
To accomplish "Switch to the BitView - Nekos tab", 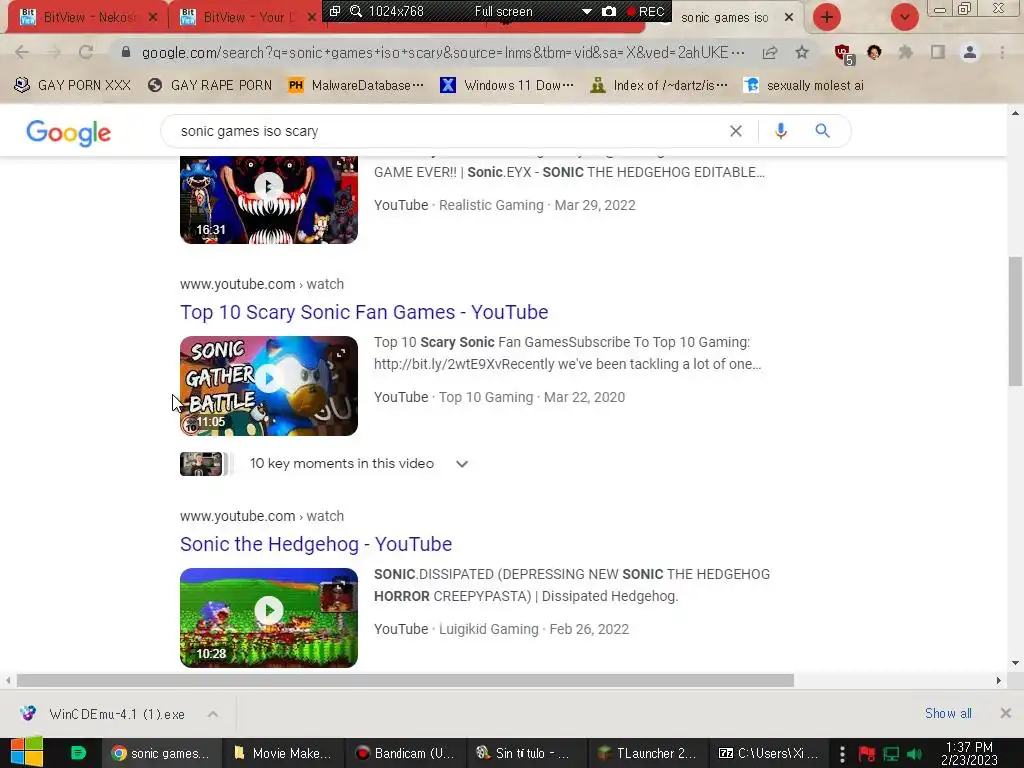I will [88, 17].
